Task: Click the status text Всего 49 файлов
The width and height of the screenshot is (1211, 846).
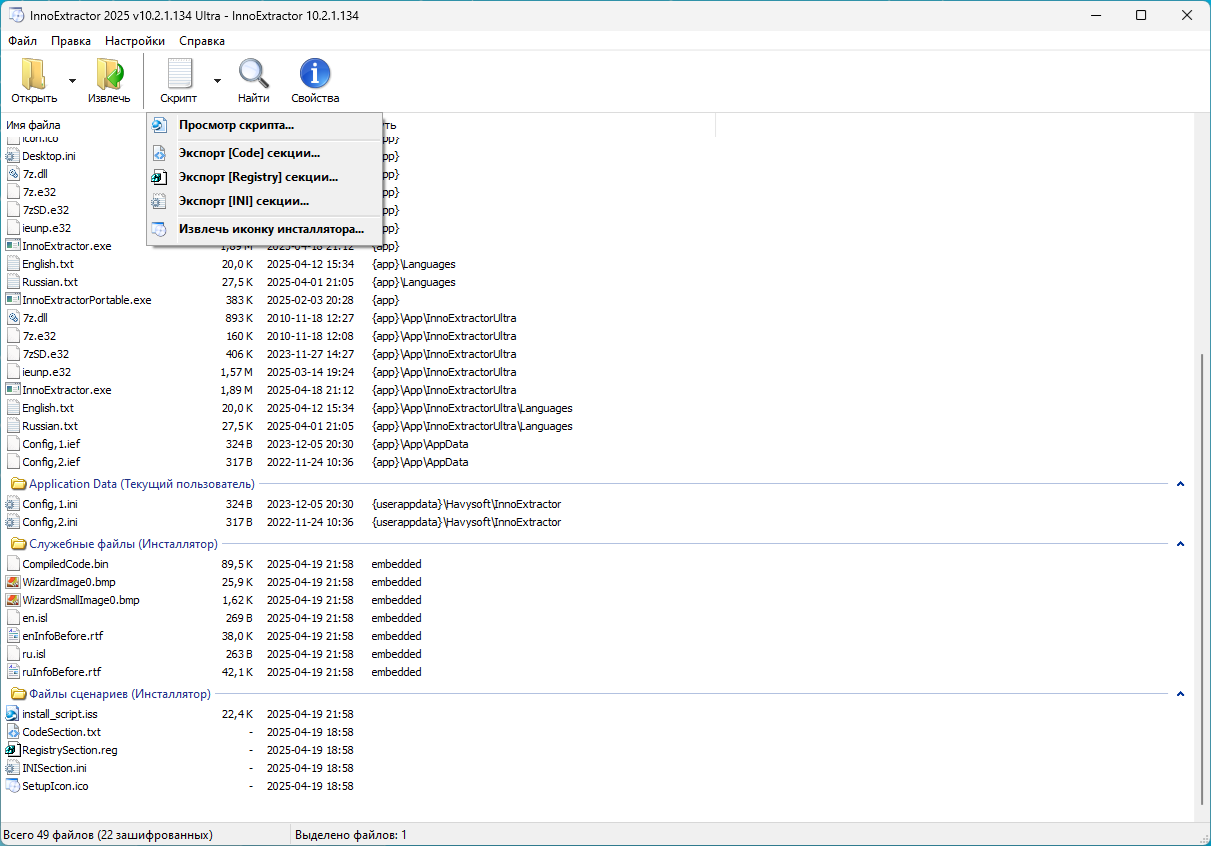Action: [108, 834]
